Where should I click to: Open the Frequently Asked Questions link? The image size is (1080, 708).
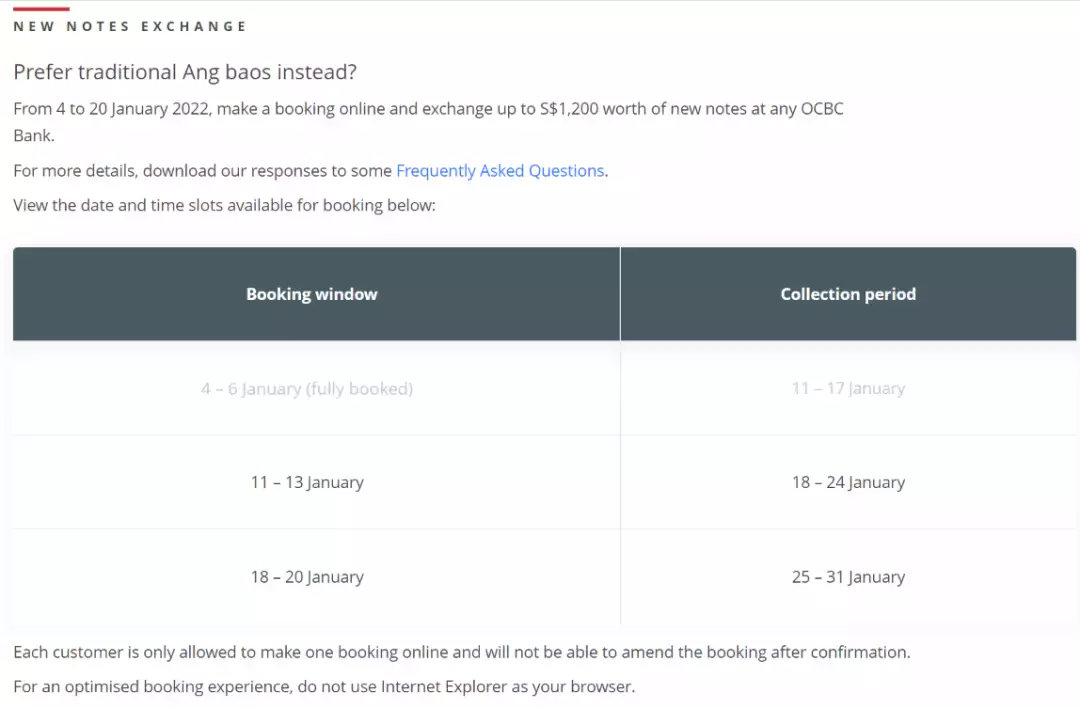(x=500, y=171)
